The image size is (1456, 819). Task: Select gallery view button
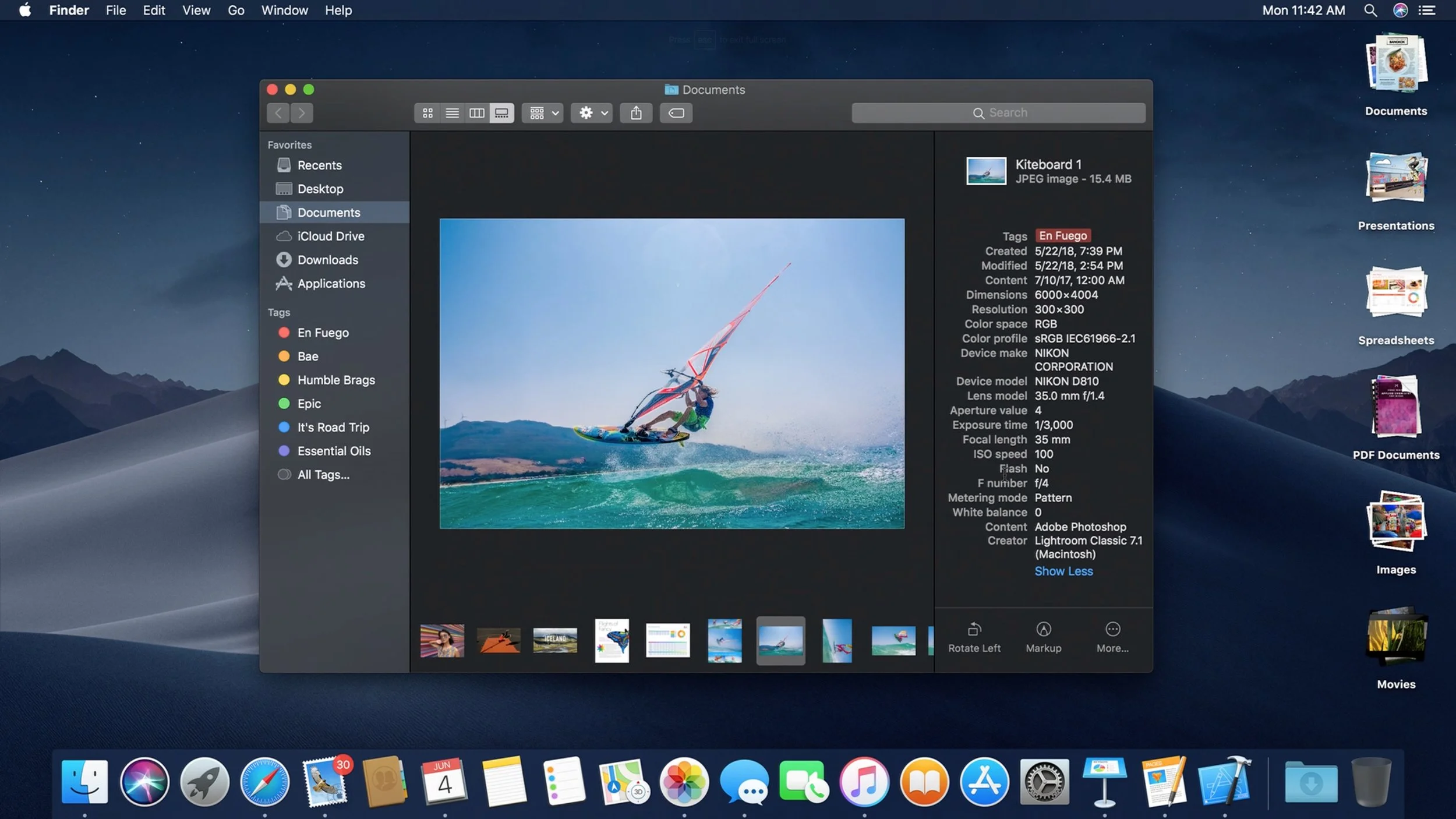point(501,113)
